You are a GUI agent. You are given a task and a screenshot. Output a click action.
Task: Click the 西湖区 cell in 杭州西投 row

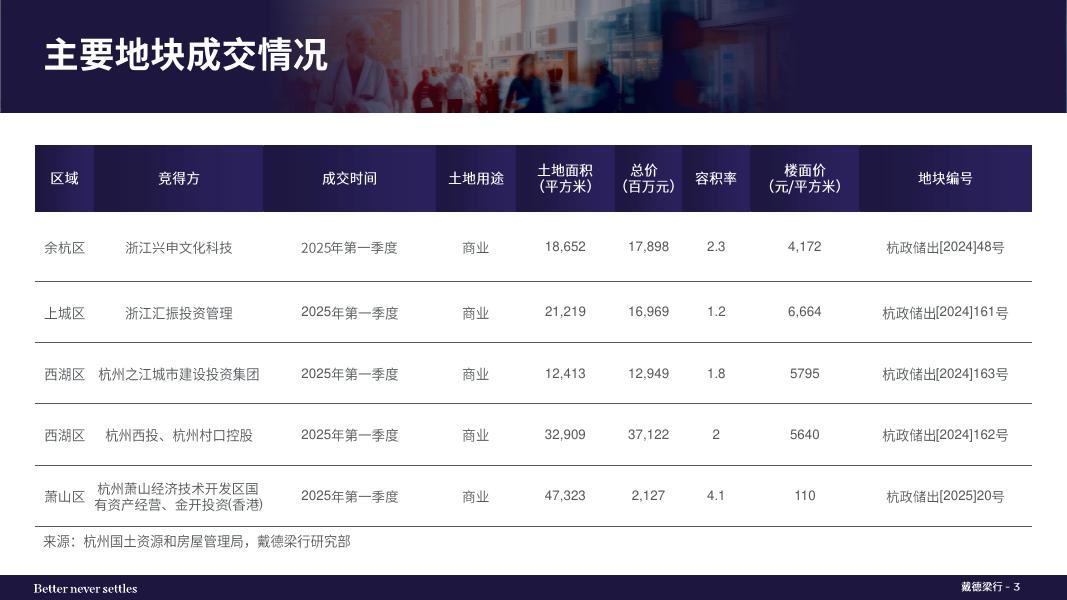[65, 435]
